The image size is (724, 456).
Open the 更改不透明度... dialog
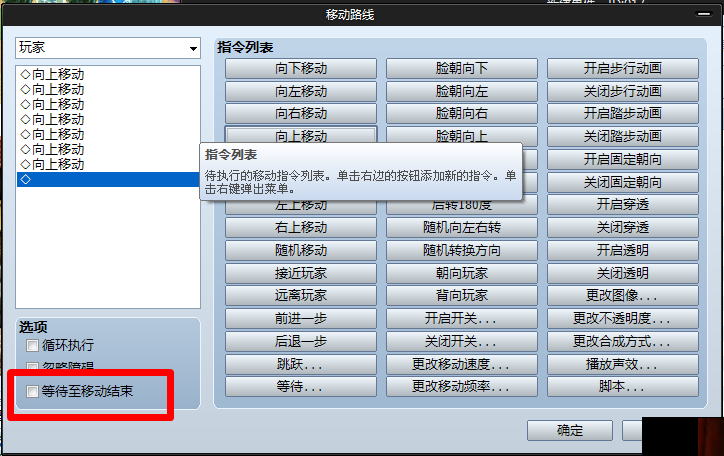623,318
